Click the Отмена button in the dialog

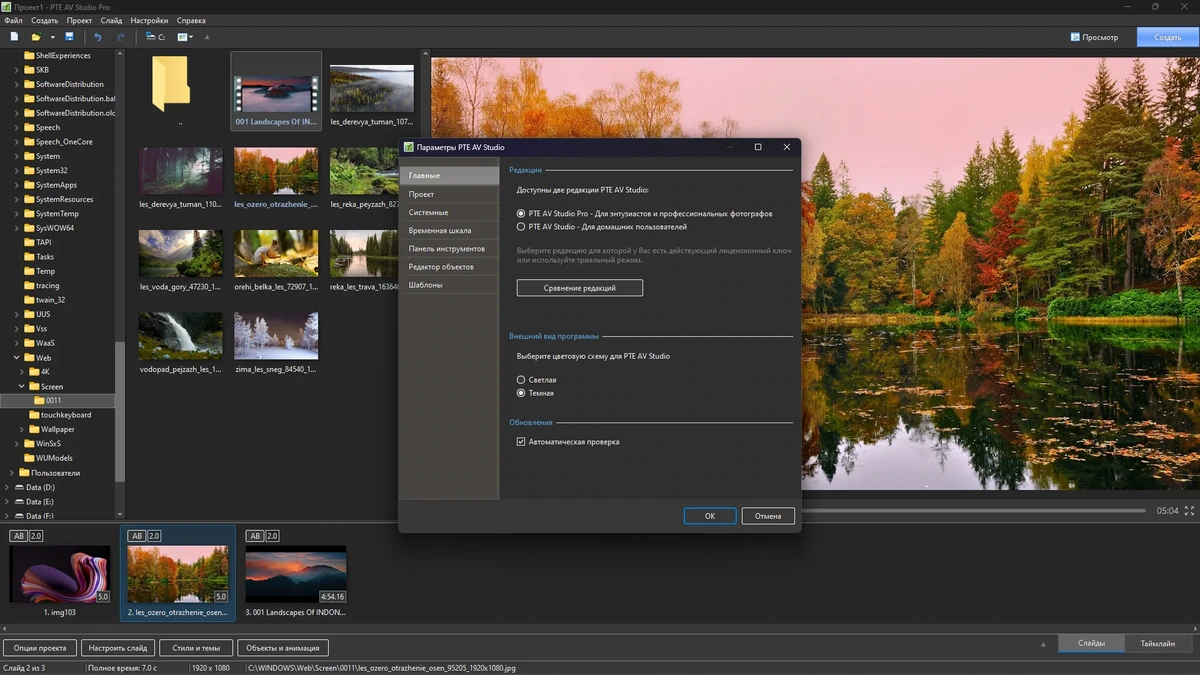coord(768,516)
